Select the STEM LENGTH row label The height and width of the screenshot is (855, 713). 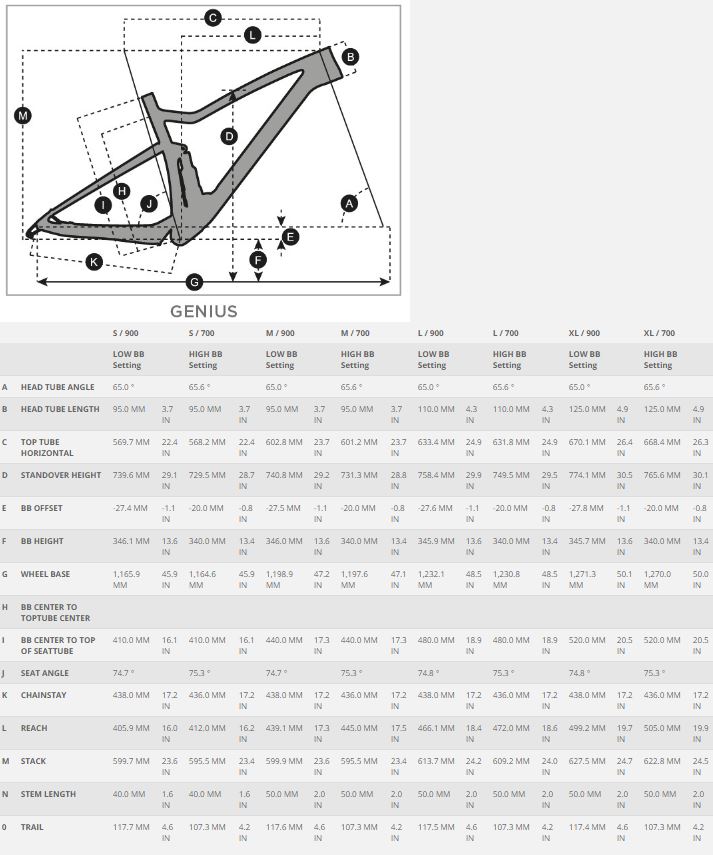click(48, 794)
